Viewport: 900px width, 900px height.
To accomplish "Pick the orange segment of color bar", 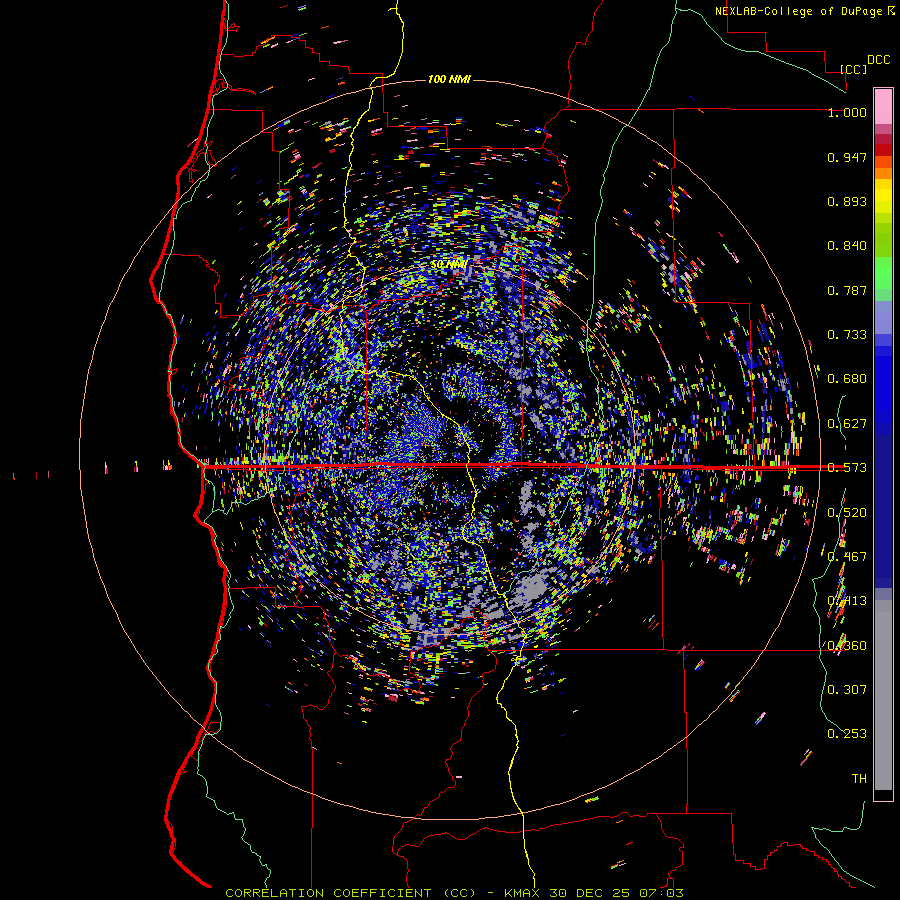I will [883, 173].
